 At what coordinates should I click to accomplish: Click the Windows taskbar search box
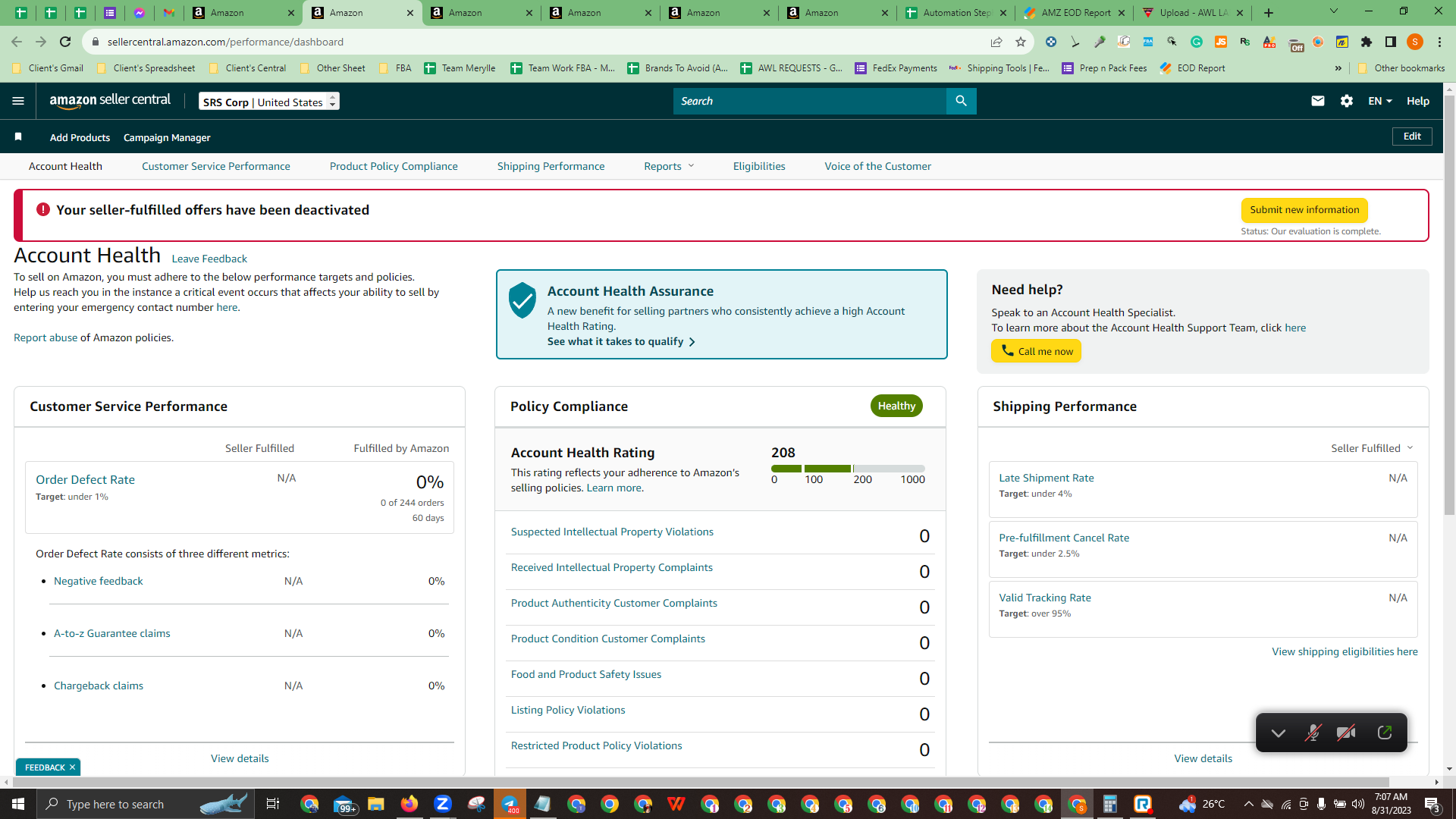tap(146, 804)
